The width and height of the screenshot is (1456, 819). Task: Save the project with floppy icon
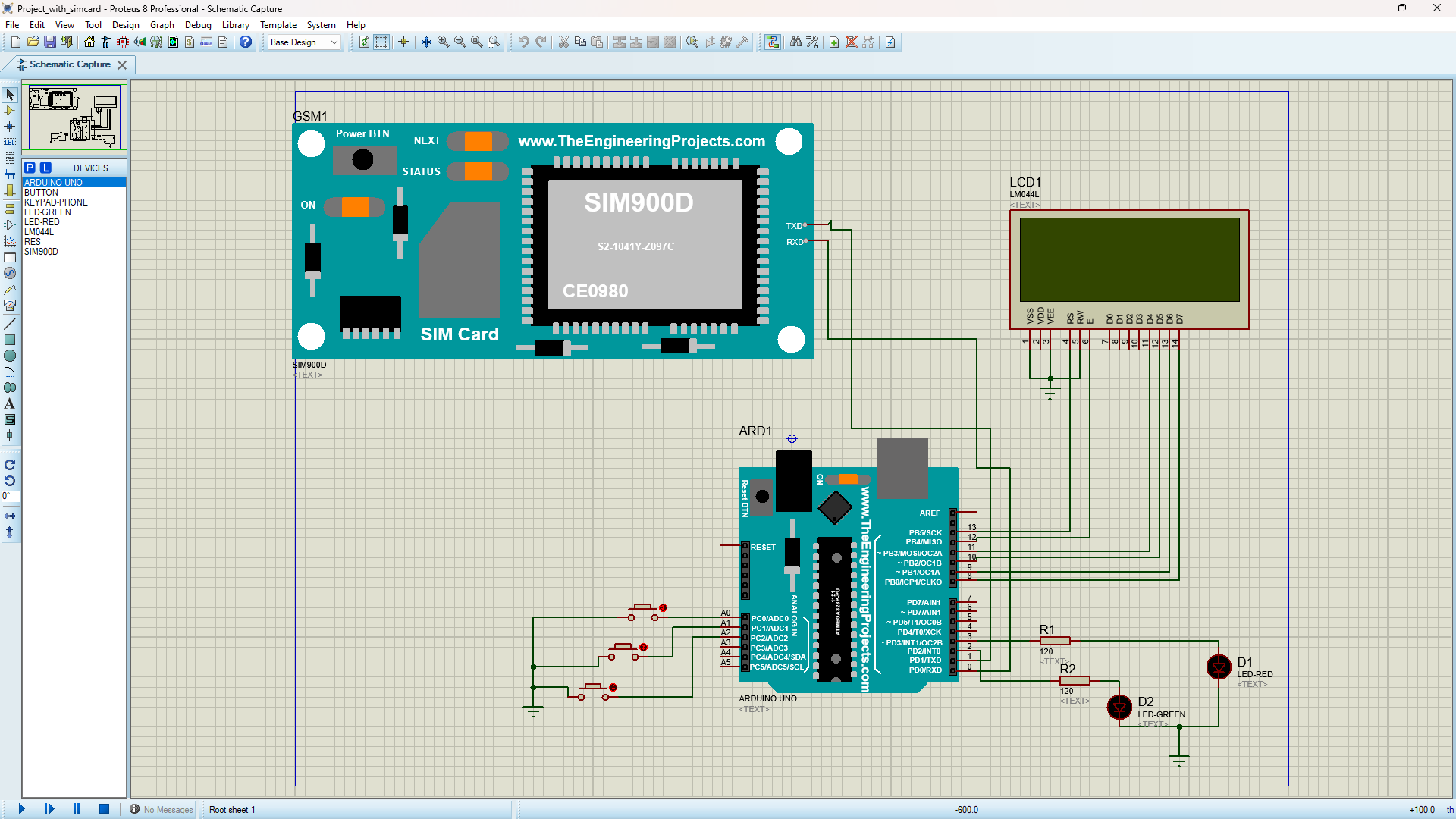click(50, 42)
